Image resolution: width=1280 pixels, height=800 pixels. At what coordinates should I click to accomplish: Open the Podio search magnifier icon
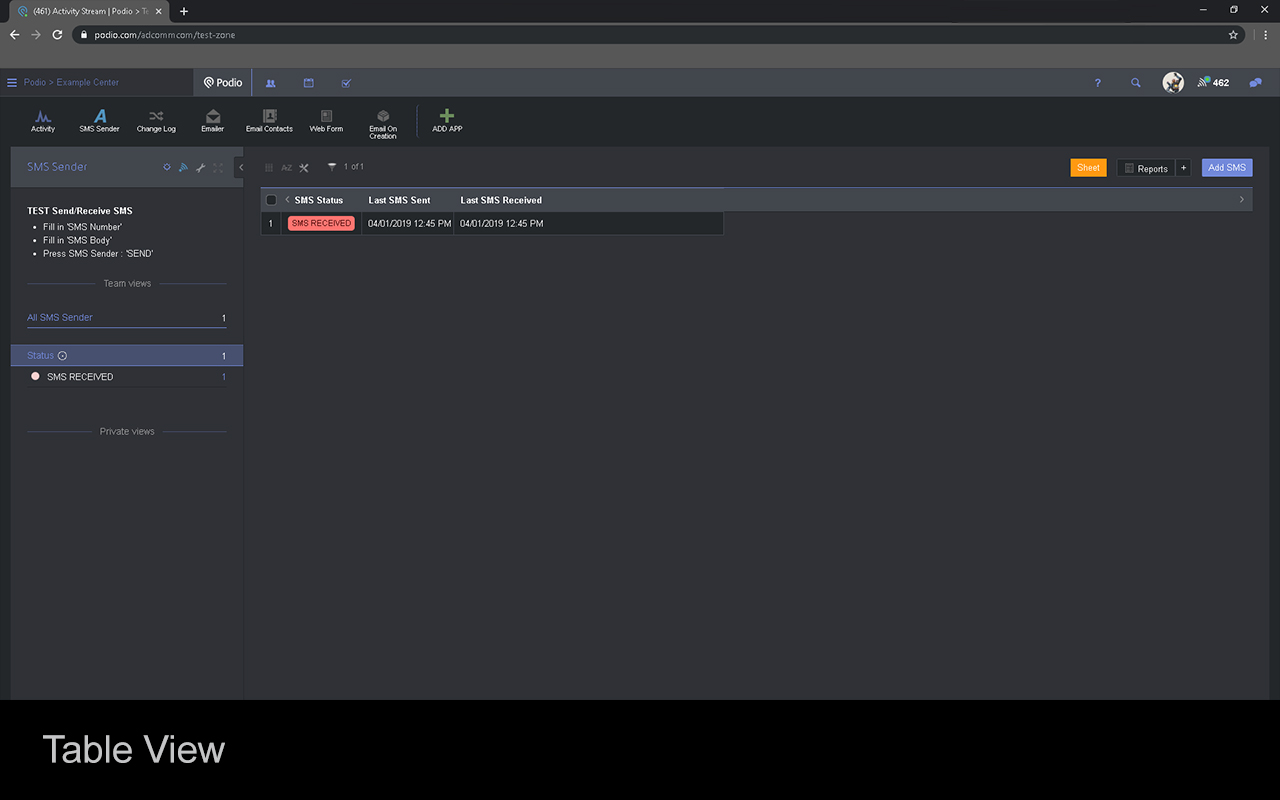coord(1135,83)
